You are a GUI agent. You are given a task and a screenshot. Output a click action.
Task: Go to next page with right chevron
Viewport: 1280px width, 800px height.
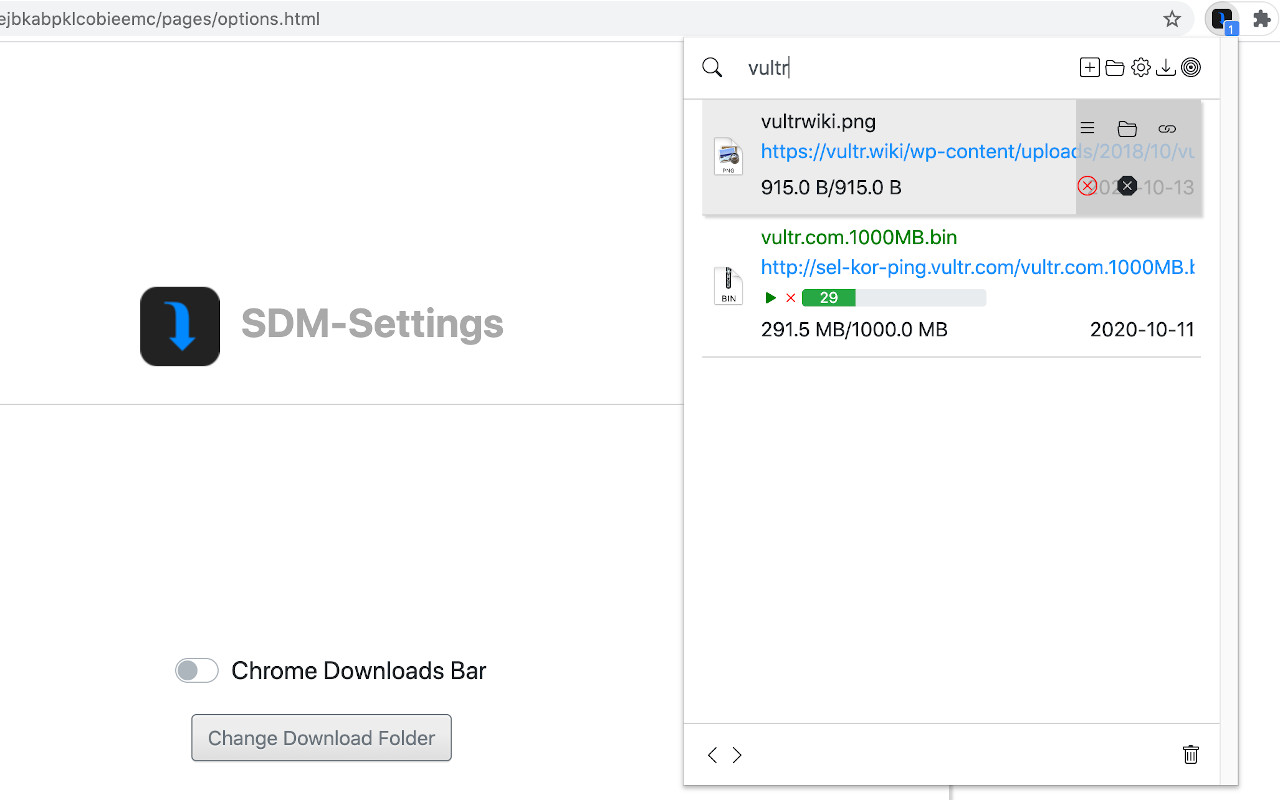pyautogui.click(x=737, y=755)
